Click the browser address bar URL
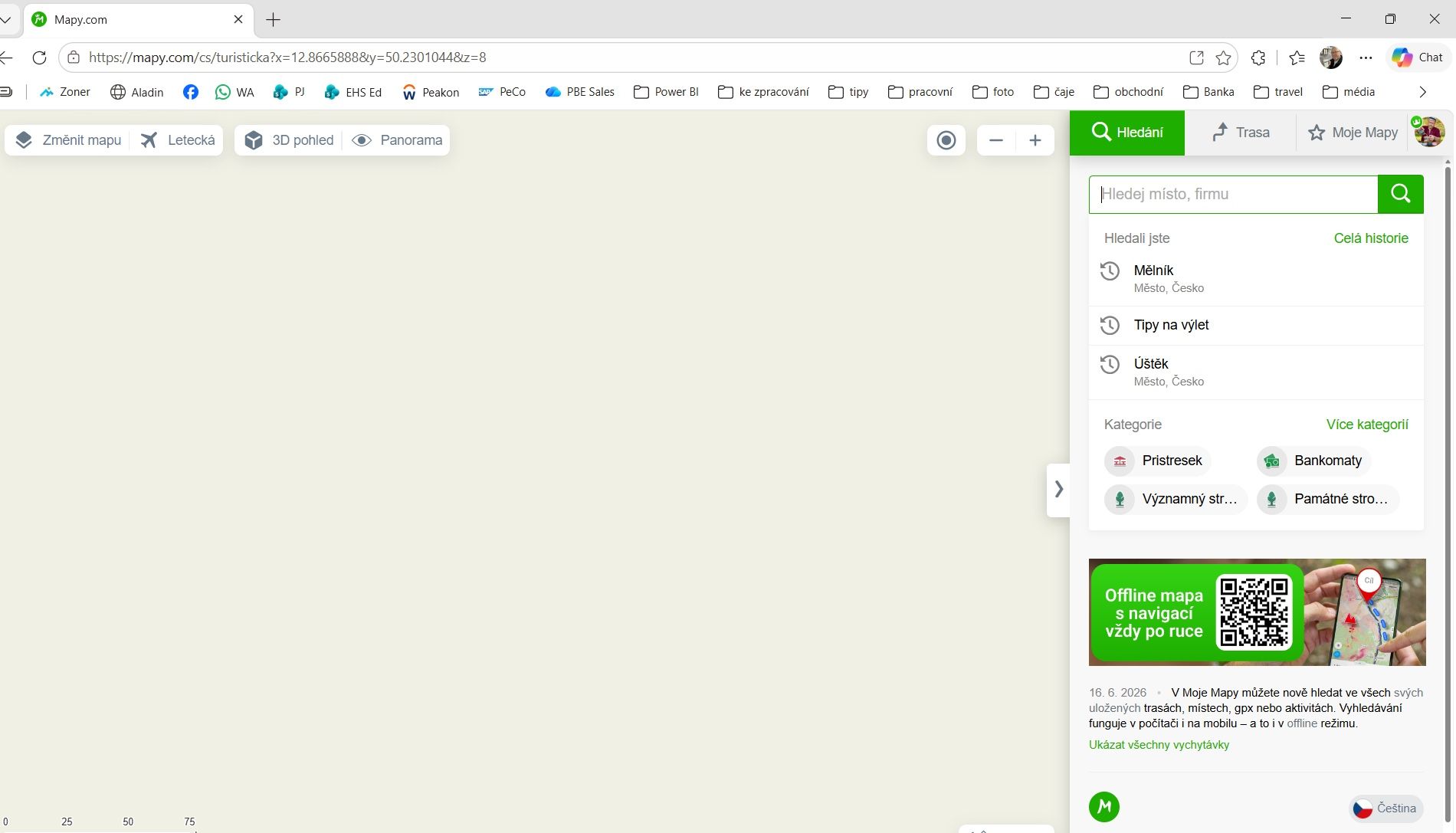This screenshot has height=833, width=1456. pos(287,57)
